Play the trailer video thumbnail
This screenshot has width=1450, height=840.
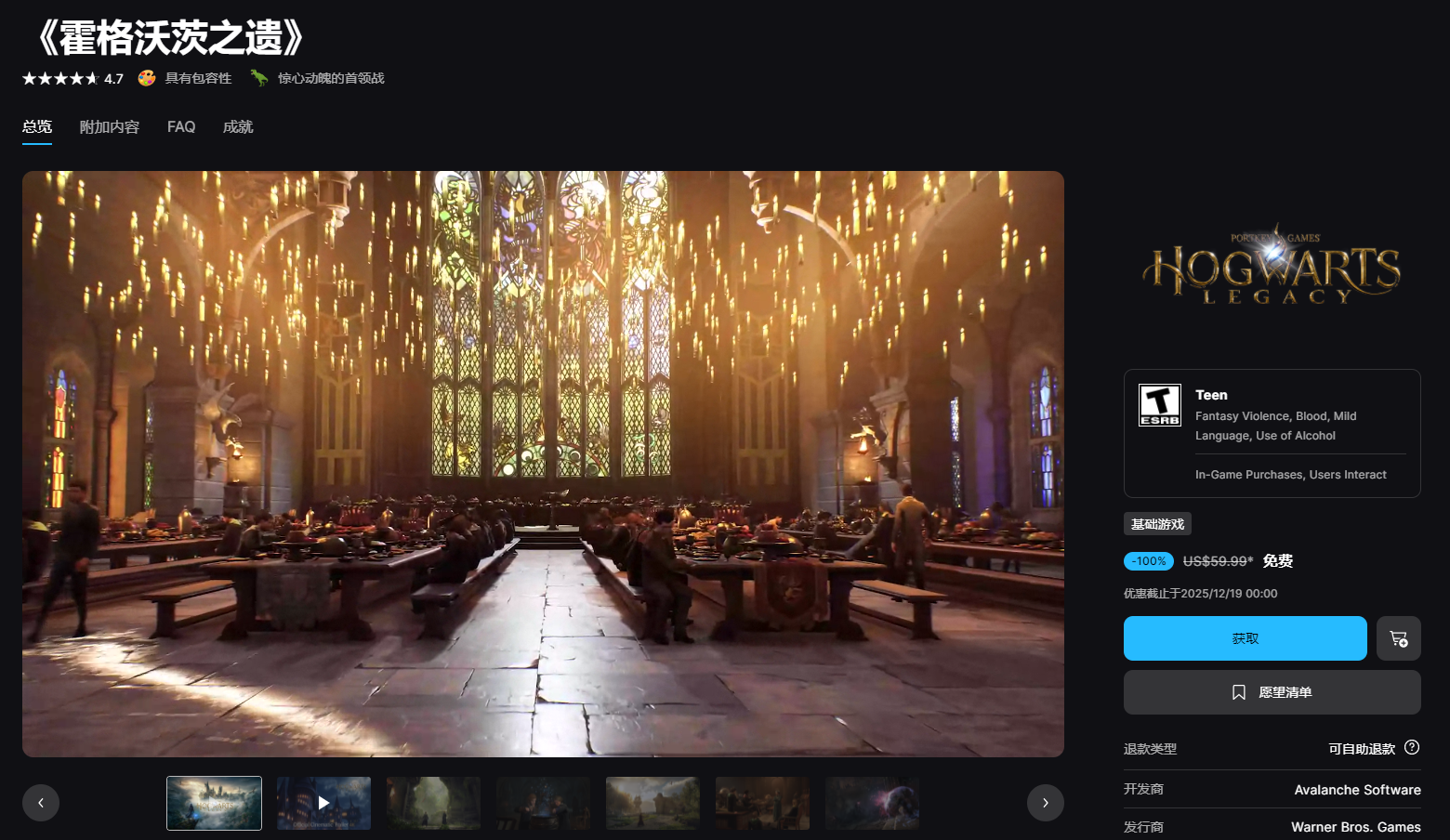pos(323,803)
